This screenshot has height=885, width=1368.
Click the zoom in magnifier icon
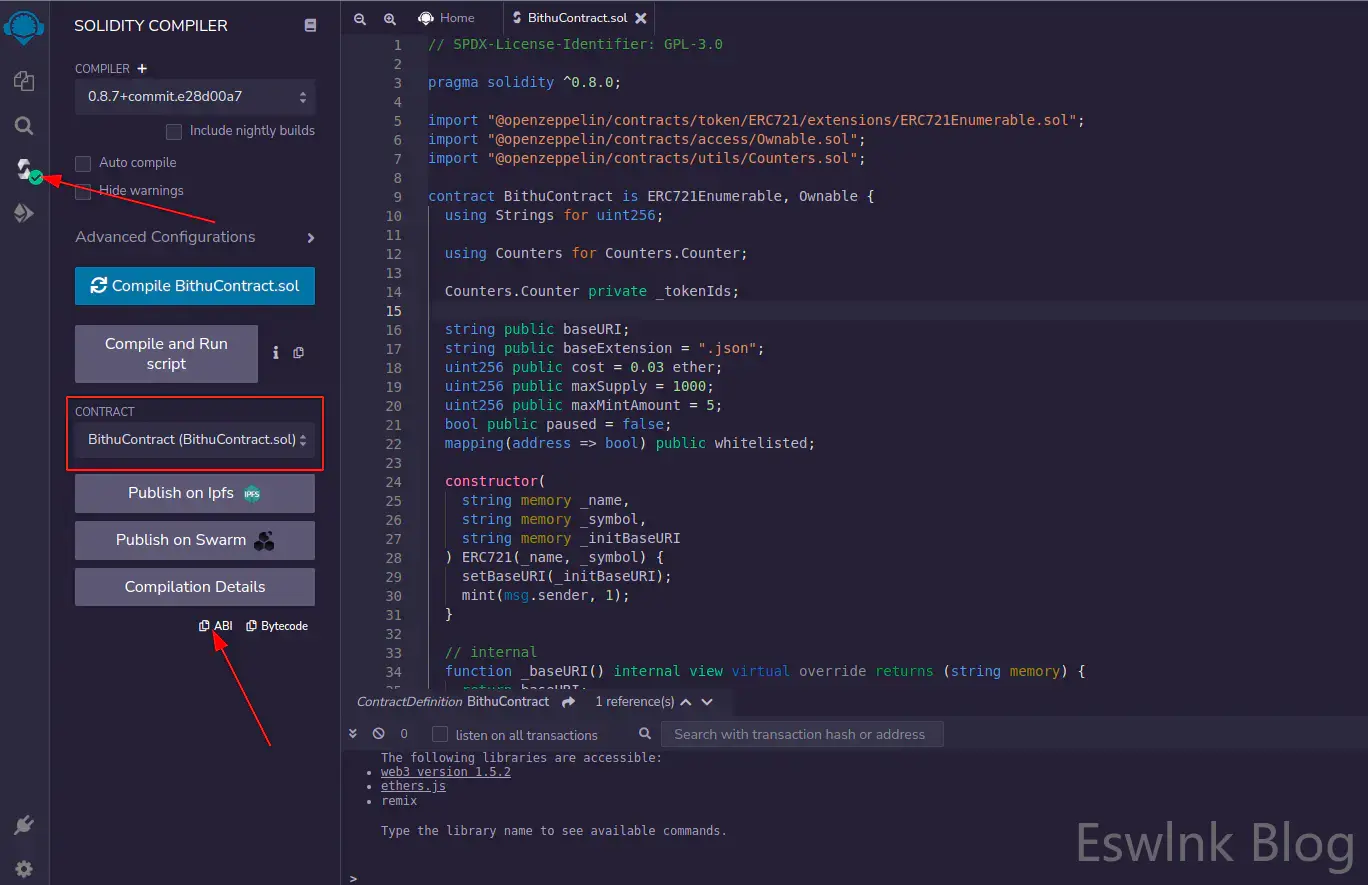390,18
